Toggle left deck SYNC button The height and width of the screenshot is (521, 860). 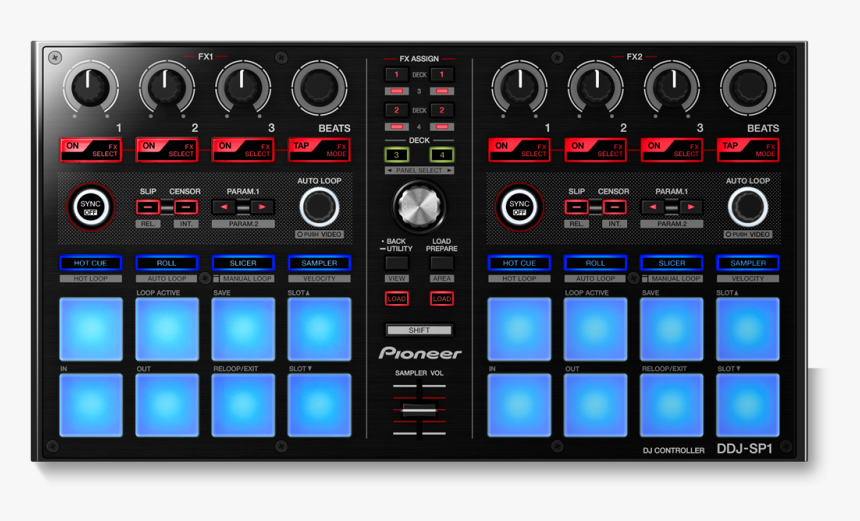[90, 207]
